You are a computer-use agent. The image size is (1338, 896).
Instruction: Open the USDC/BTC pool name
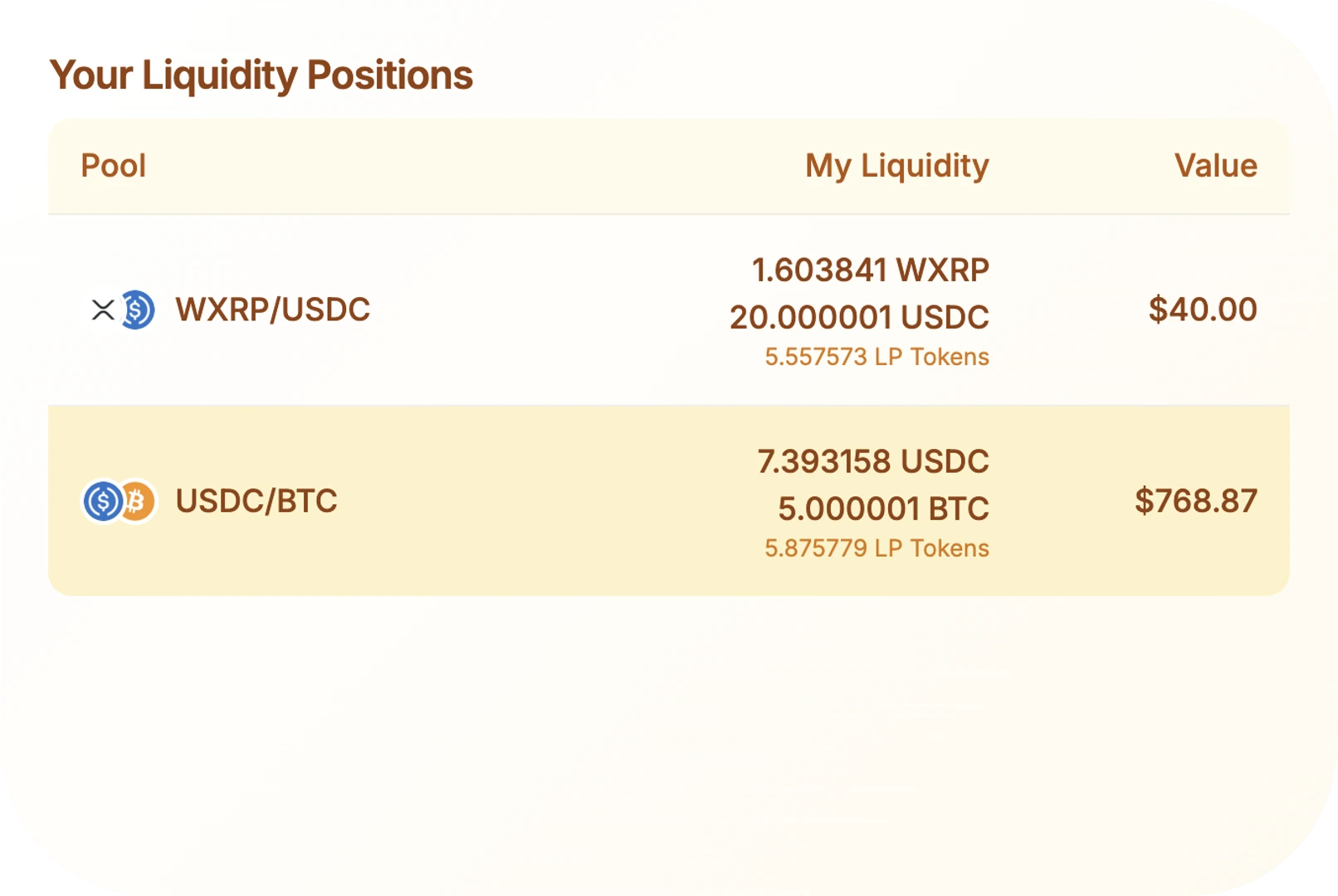click(256, 501)
